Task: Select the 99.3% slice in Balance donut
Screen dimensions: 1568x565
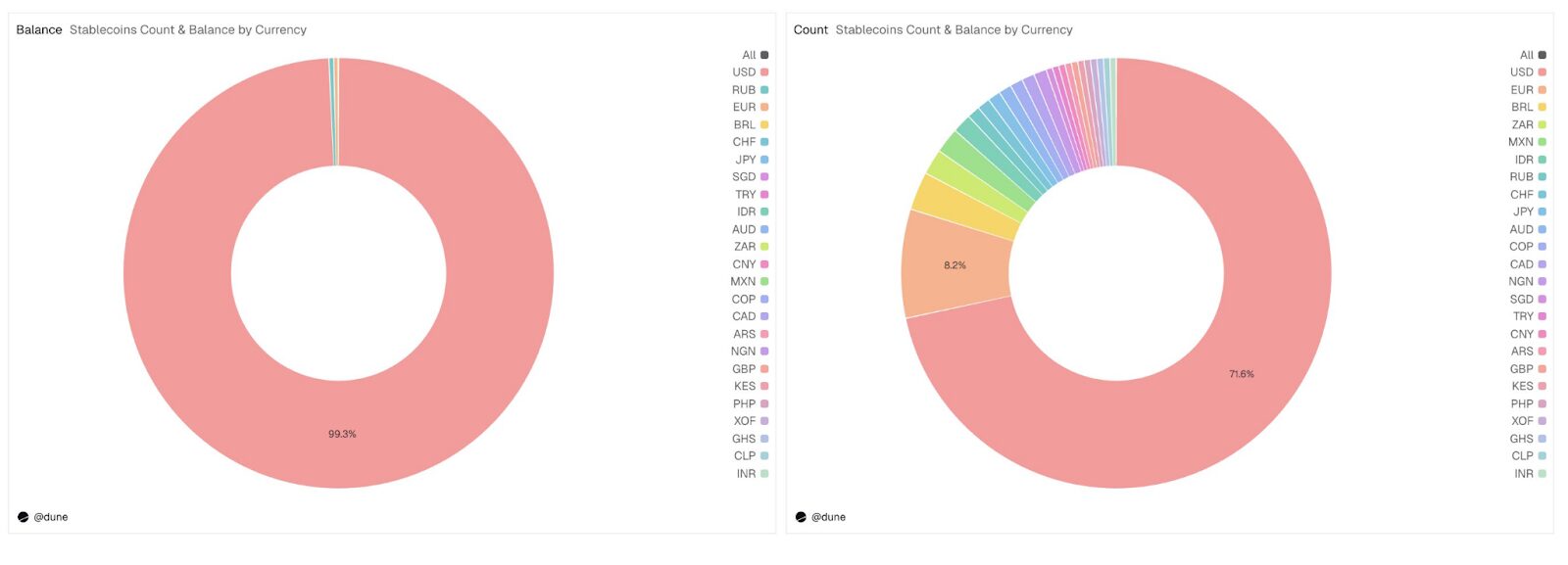Action: (x=342, y=434)
